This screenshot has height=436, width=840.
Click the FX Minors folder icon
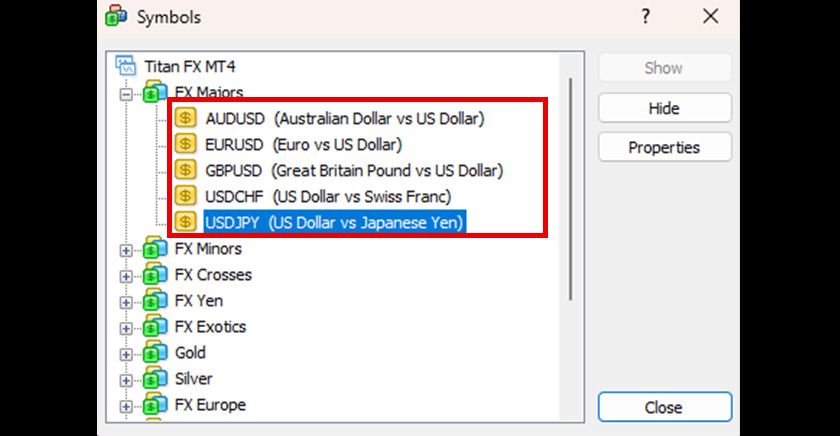pyautogui.click(x=154, y=249)
